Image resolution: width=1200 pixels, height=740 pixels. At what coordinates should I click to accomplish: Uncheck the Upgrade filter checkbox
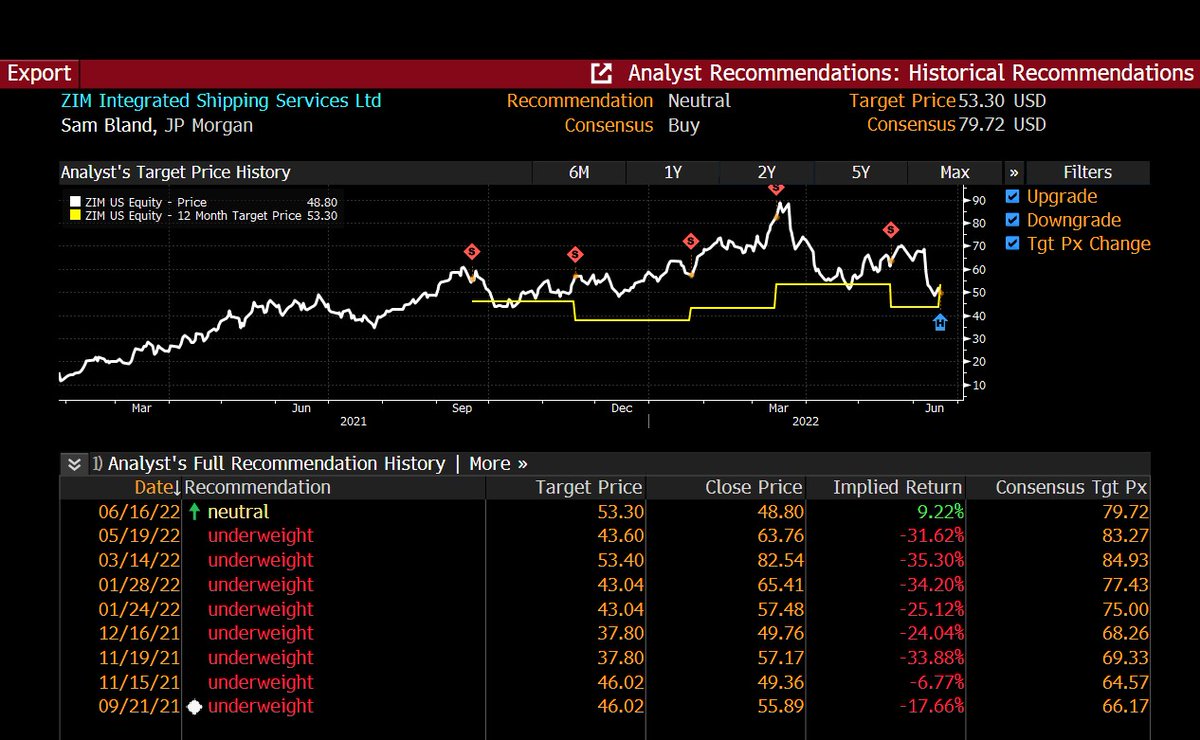[x=1012, y=197]
